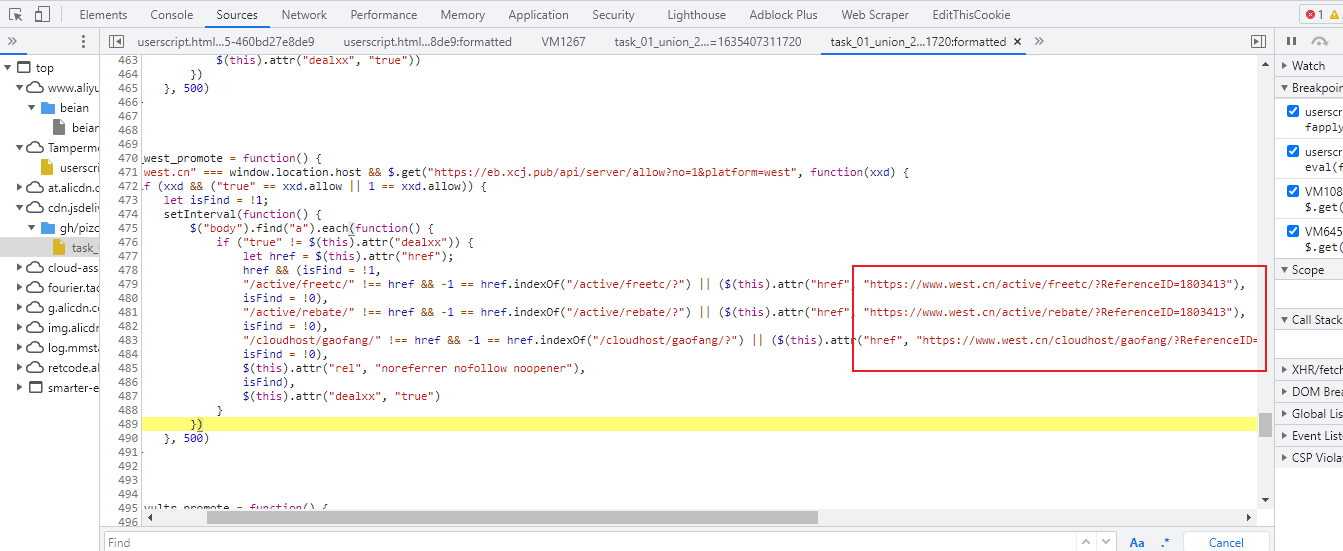Click Cancel in the find bar
Image resolution: width=1343 pixels, height=551 pixels.
click(1226, 542)
